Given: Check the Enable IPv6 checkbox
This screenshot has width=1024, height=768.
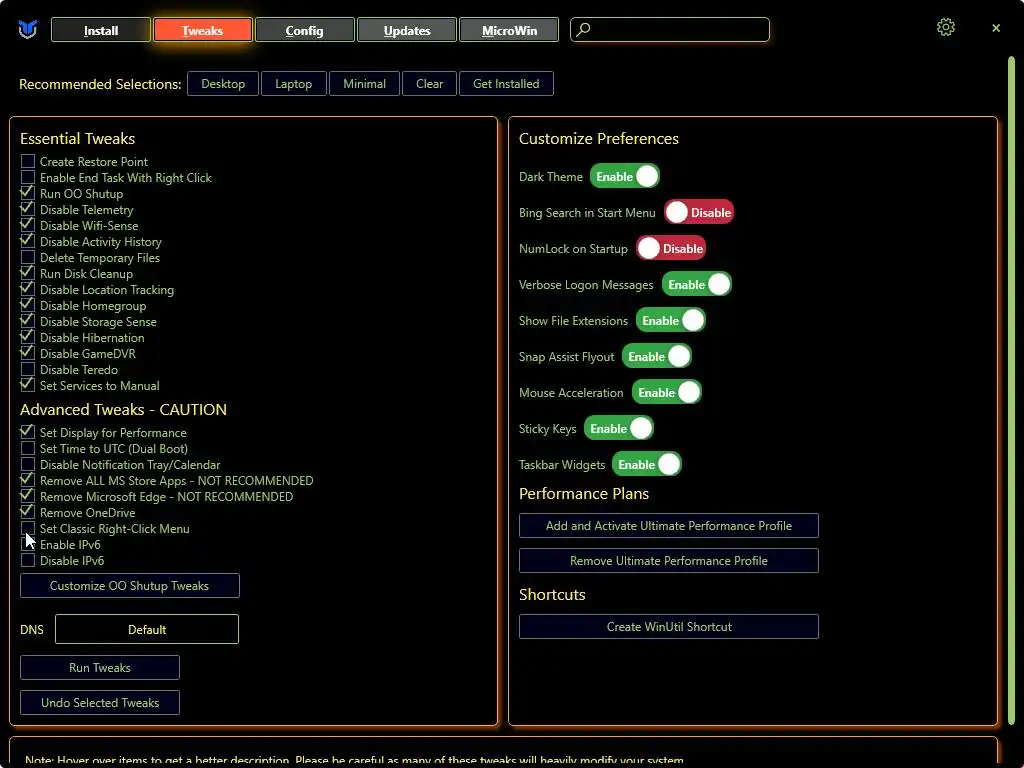Looking at the screenshot, I should tap(27, 545).
